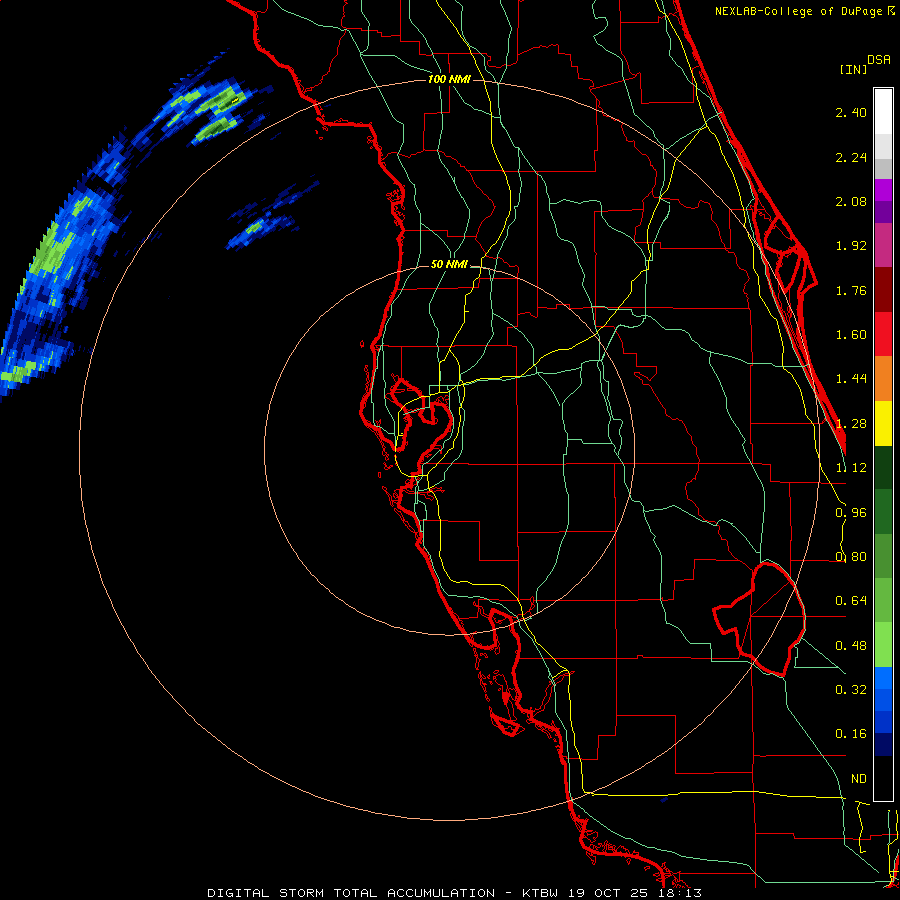Select the 1.92 legend value
This screenshot has height=900, width=900.
tap(851, 246)
